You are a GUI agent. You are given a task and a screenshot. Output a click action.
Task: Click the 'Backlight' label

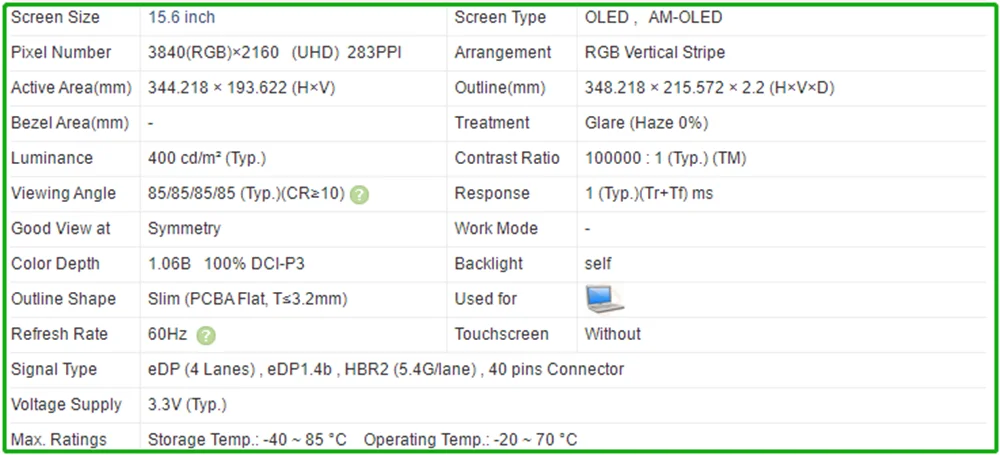489,264
